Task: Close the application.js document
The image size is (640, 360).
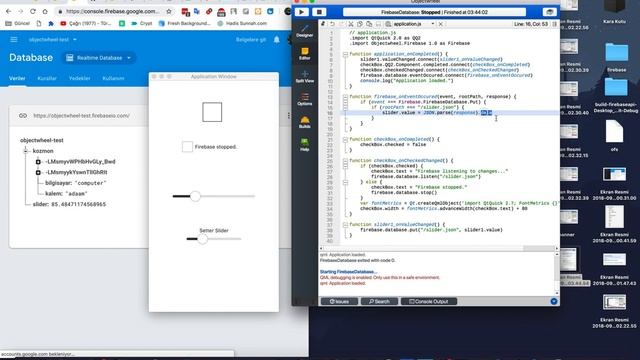Action: [x=441, y=24]
